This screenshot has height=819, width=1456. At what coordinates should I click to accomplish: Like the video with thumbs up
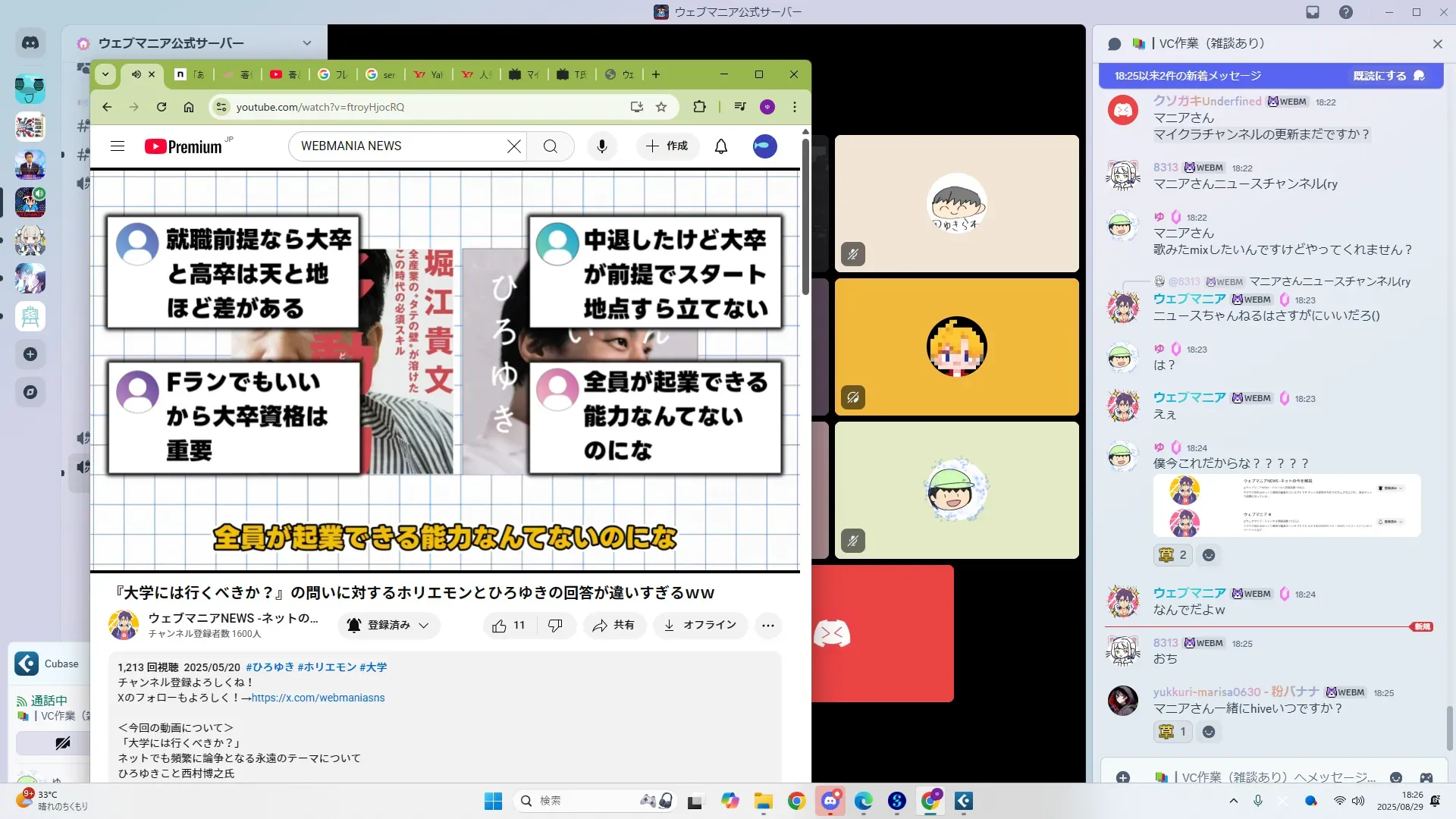coord(500,626)
